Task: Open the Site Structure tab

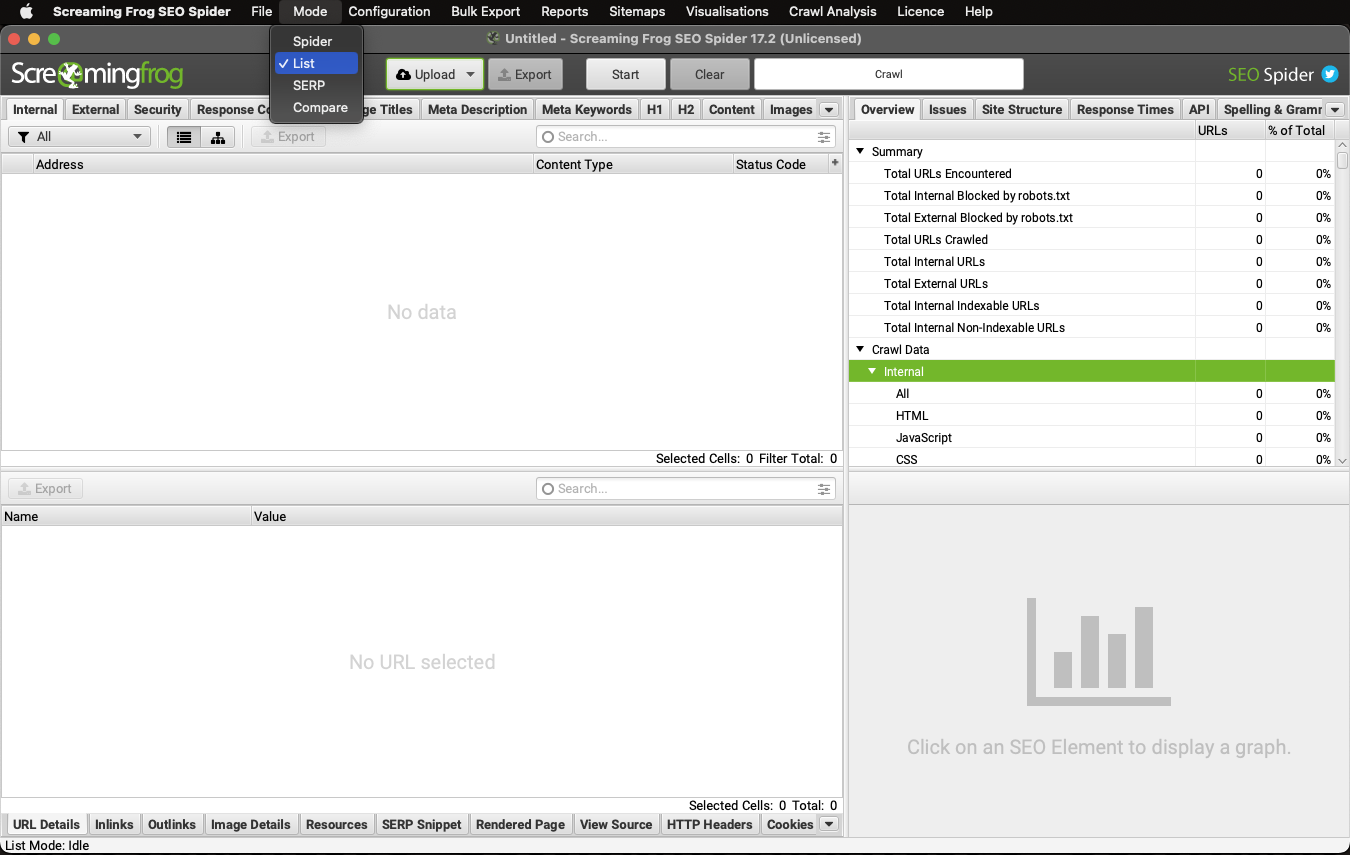Action: click(1022, 110)
